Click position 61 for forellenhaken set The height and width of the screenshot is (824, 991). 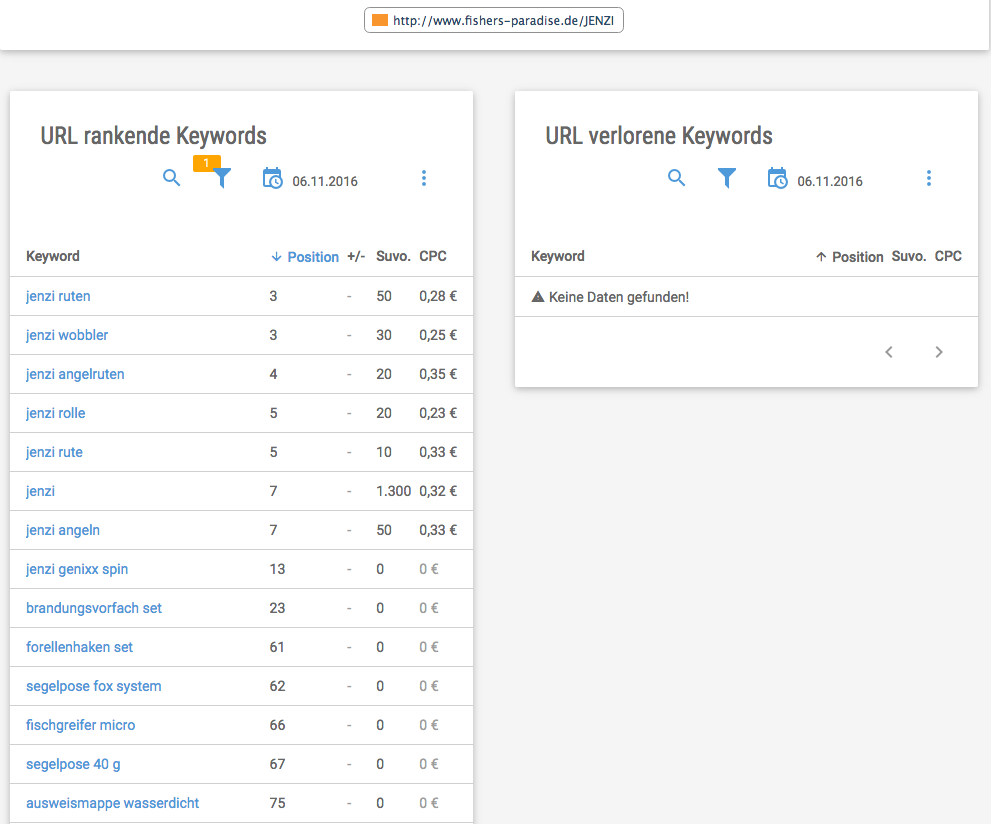click(277, 647)
